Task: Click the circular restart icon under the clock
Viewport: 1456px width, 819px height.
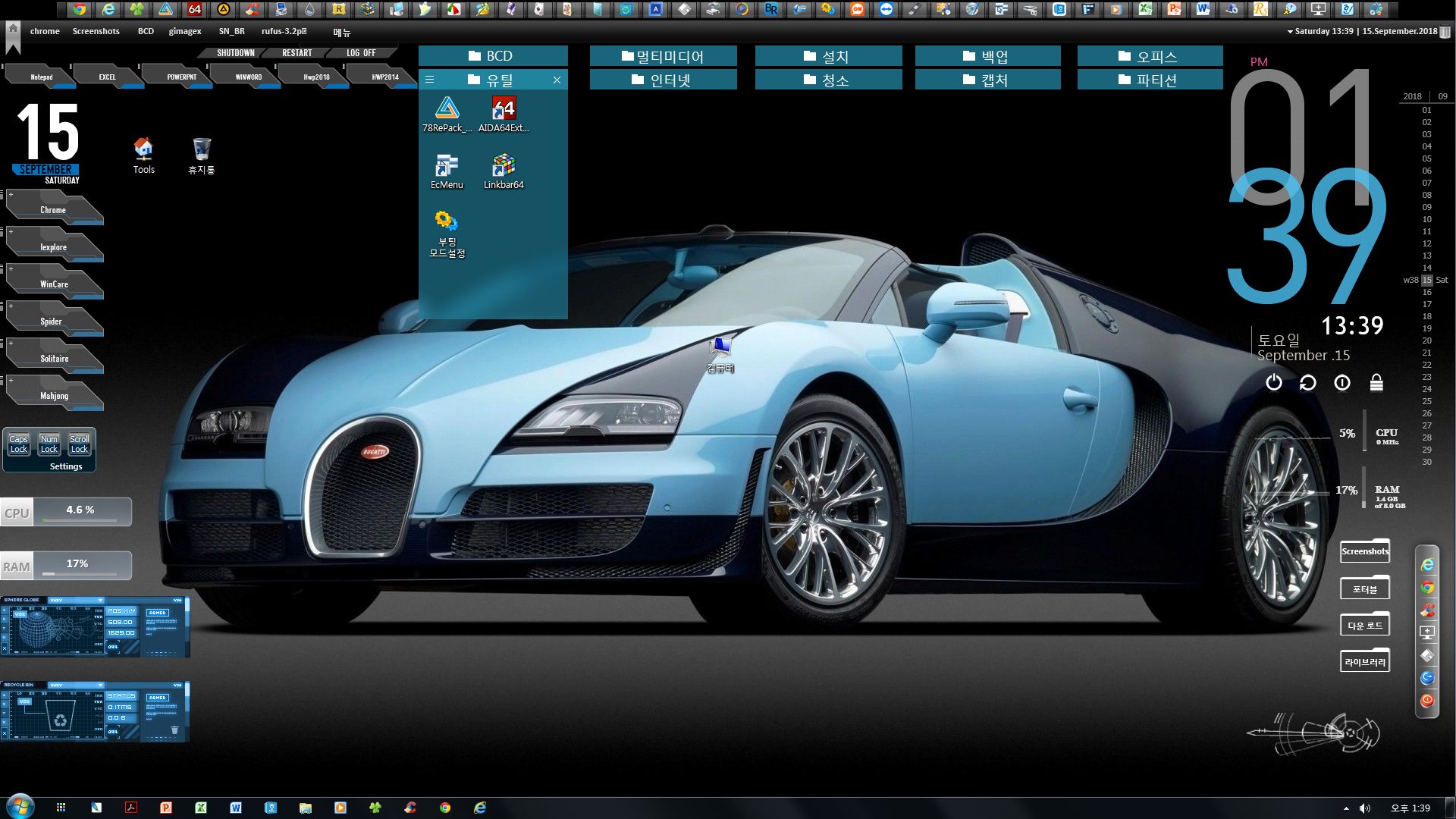Action: [1308, 383]
